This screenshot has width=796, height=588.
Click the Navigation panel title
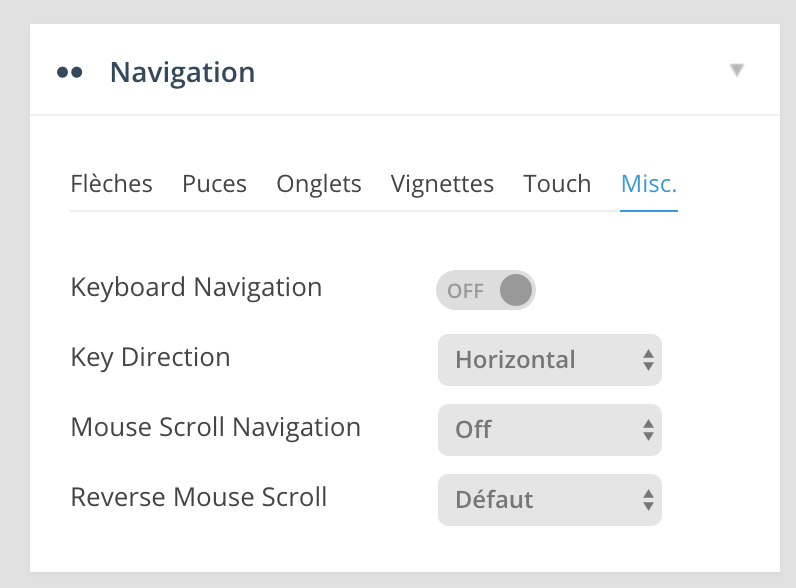(x=182, y=73)
